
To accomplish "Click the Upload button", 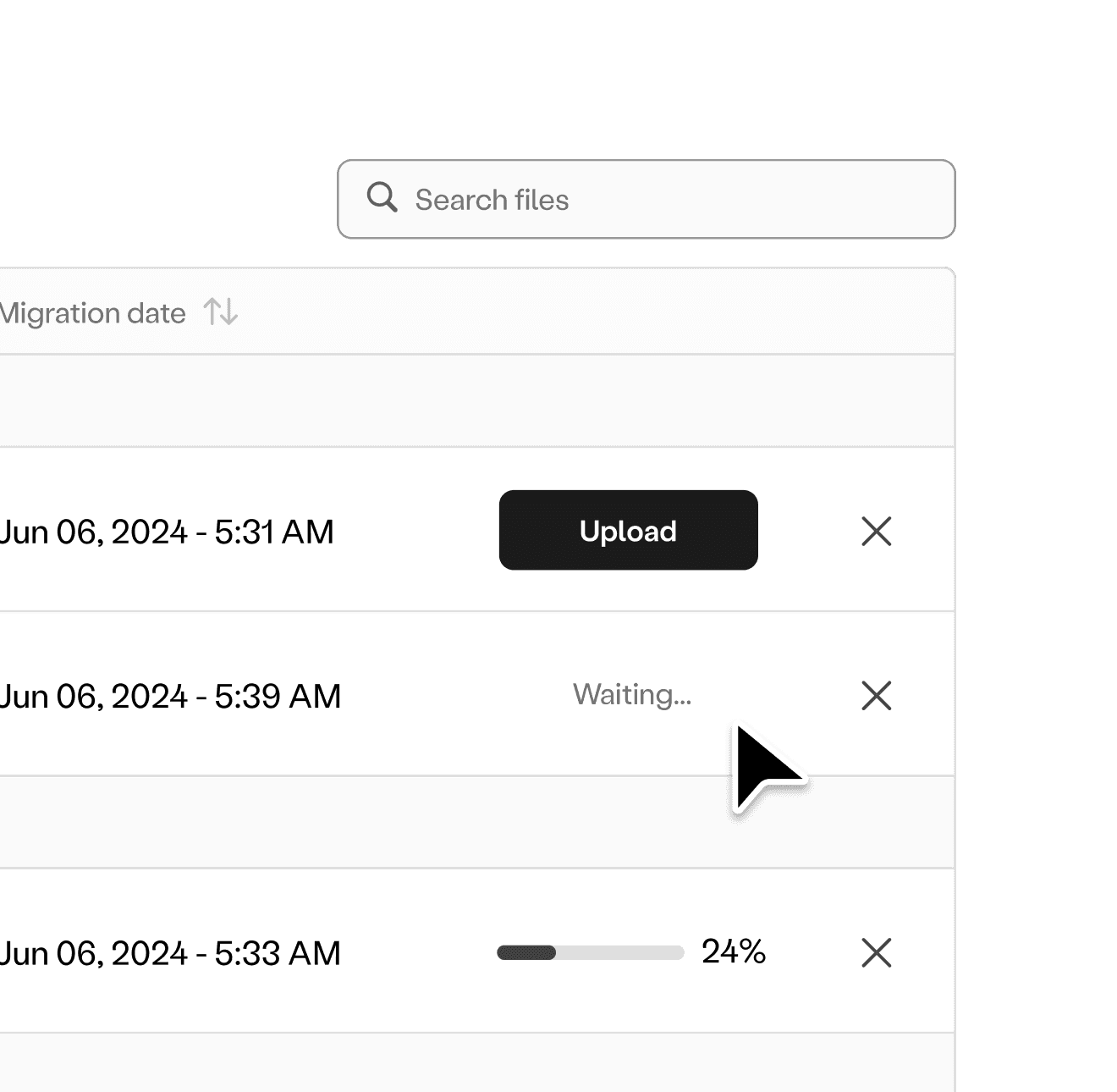I will click(628, 531).
